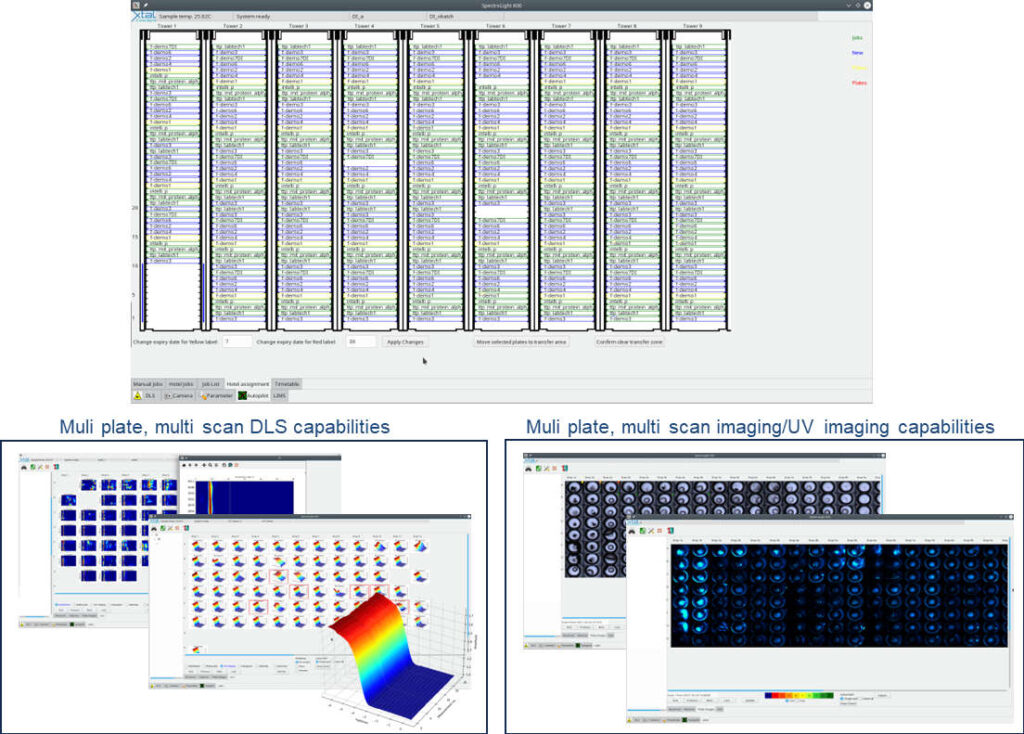Open the Job List tab
1024x734 pixels.
tap(210, 383)
